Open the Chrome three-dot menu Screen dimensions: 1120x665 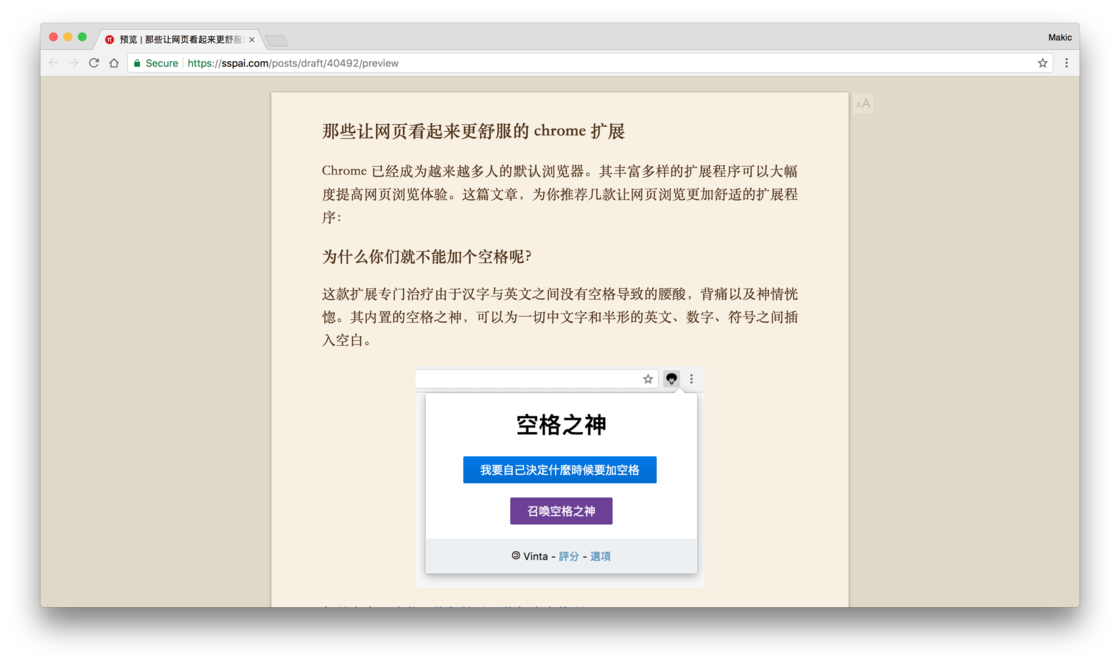[x=1066, y=63]
